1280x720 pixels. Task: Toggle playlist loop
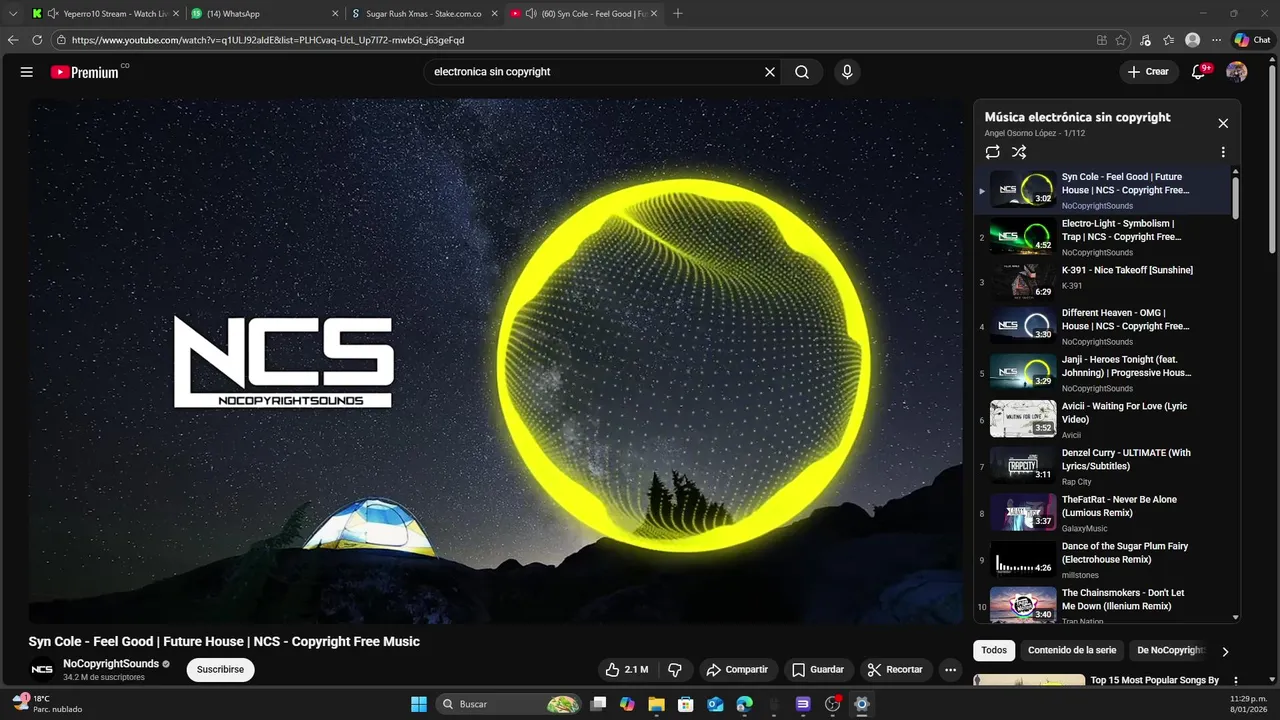tap(992, 152)
